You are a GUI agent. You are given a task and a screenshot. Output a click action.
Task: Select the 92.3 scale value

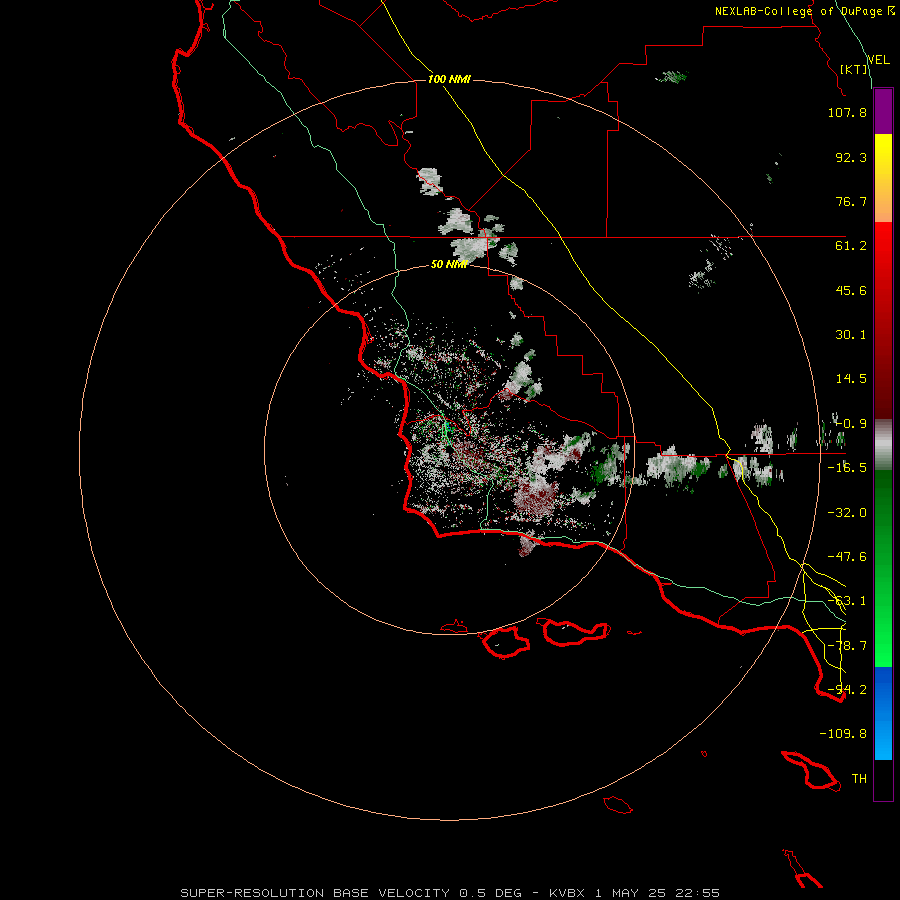coord(851,157)
